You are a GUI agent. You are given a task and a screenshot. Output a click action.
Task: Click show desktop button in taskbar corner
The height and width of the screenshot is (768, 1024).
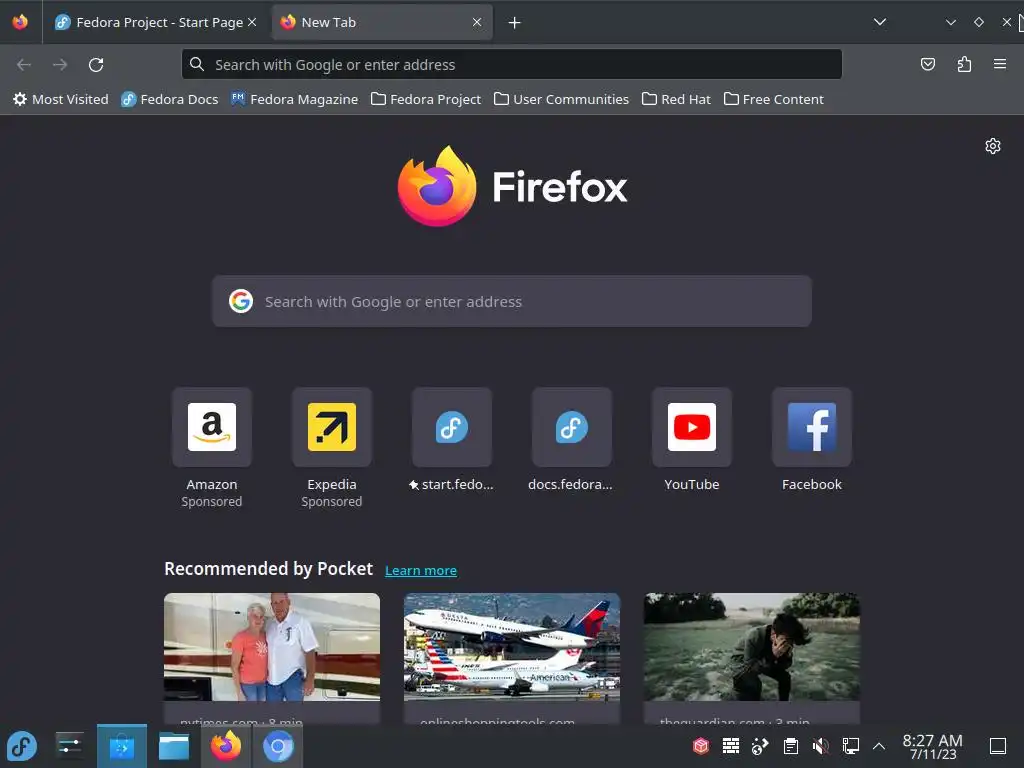[998, 746]
